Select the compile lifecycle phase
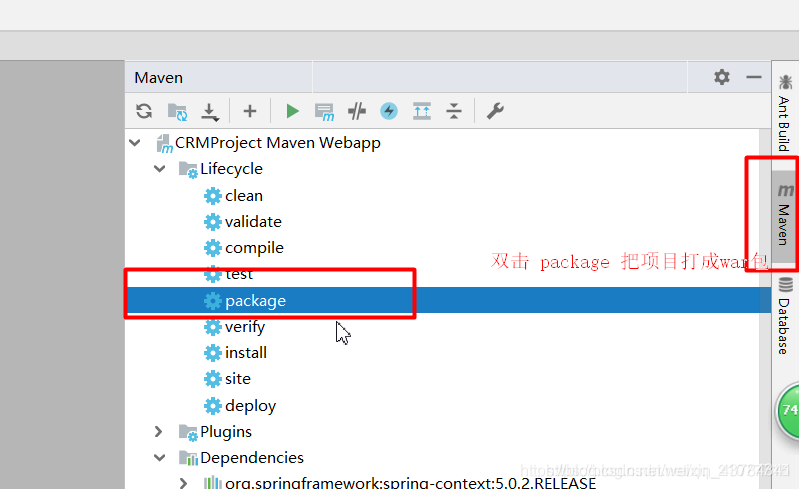The image size is (799, 489). pyautogui.click(x=254, y=248)
